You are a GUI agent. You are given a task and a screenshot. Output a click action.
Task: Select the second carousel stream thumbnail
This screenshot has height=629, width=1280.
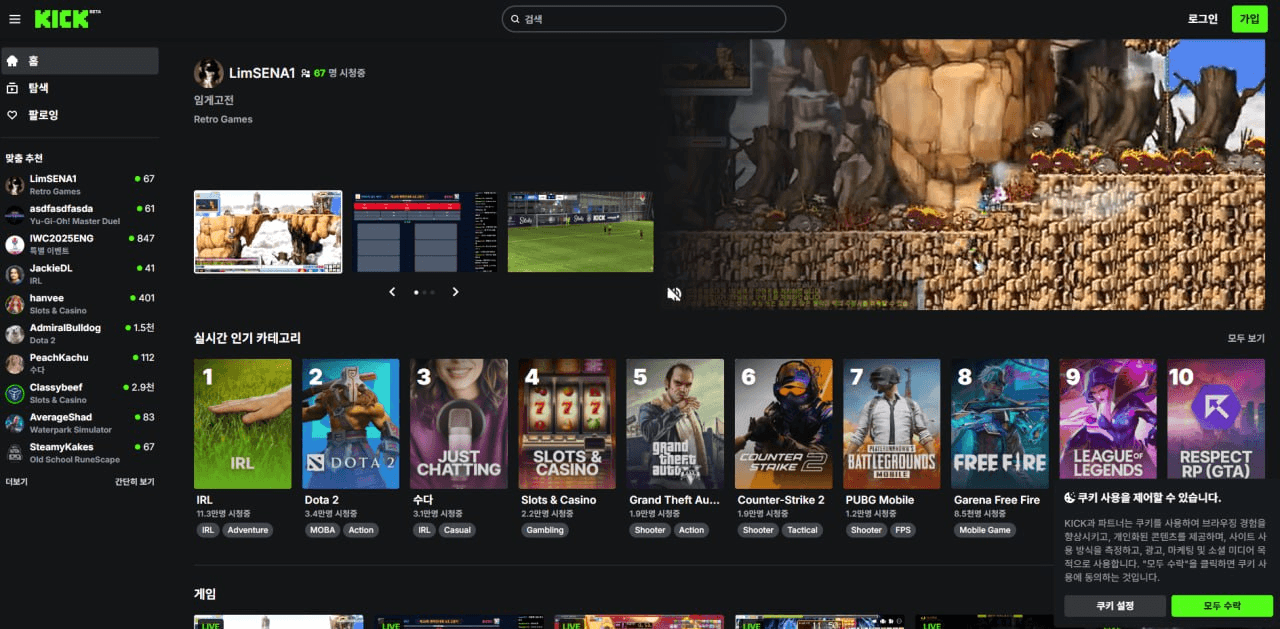425,232
